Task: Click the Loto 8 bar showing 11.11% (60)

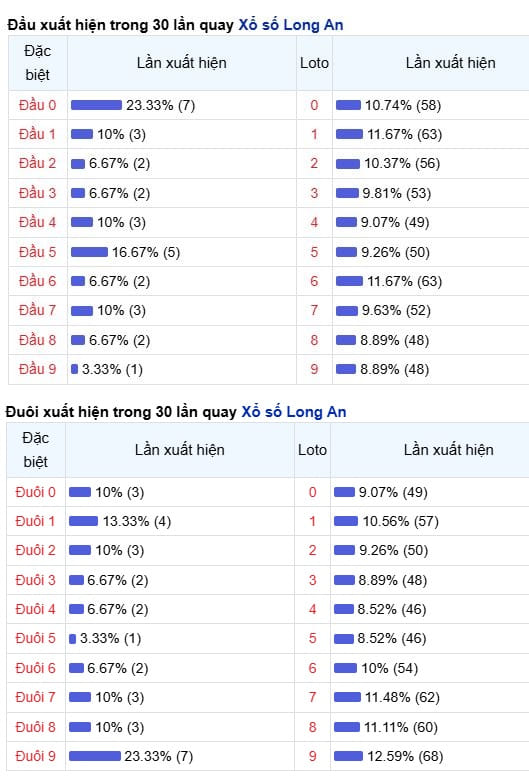Action: point(347,727)
